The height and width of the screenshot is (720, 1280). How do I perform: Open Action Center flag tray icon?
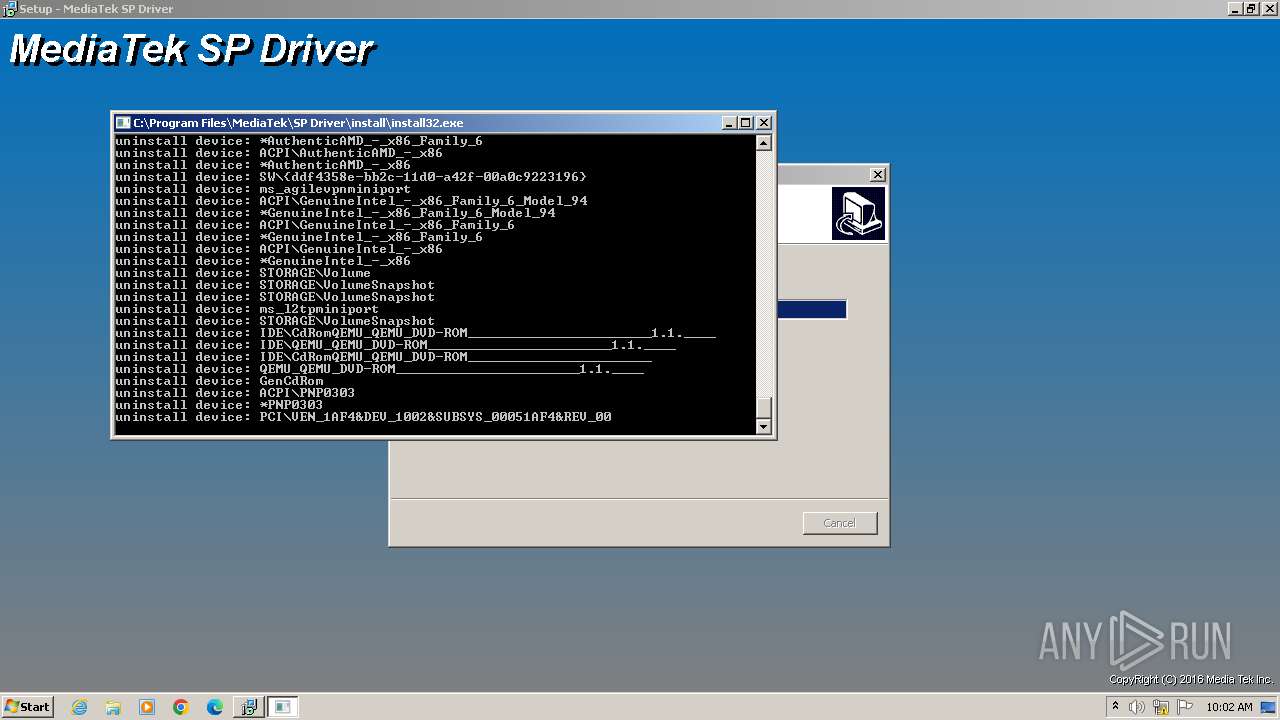pyautogui.click(x=1185, y=707)
